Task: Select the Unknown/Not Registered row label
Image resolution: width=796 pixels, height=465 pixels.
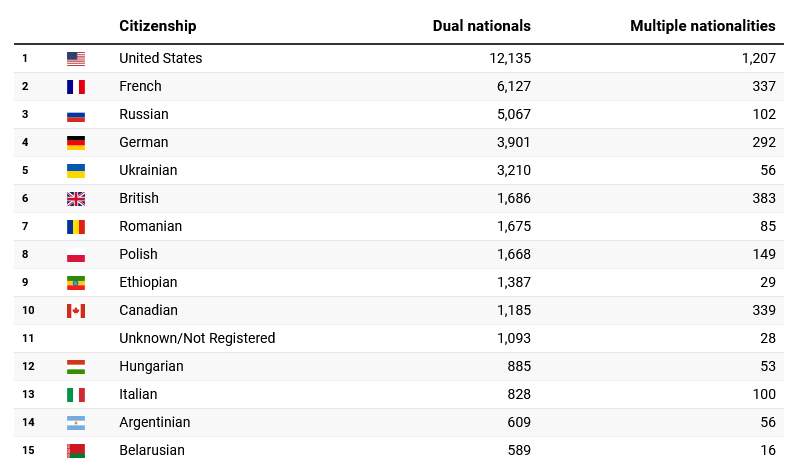Action: pos(197,339)
